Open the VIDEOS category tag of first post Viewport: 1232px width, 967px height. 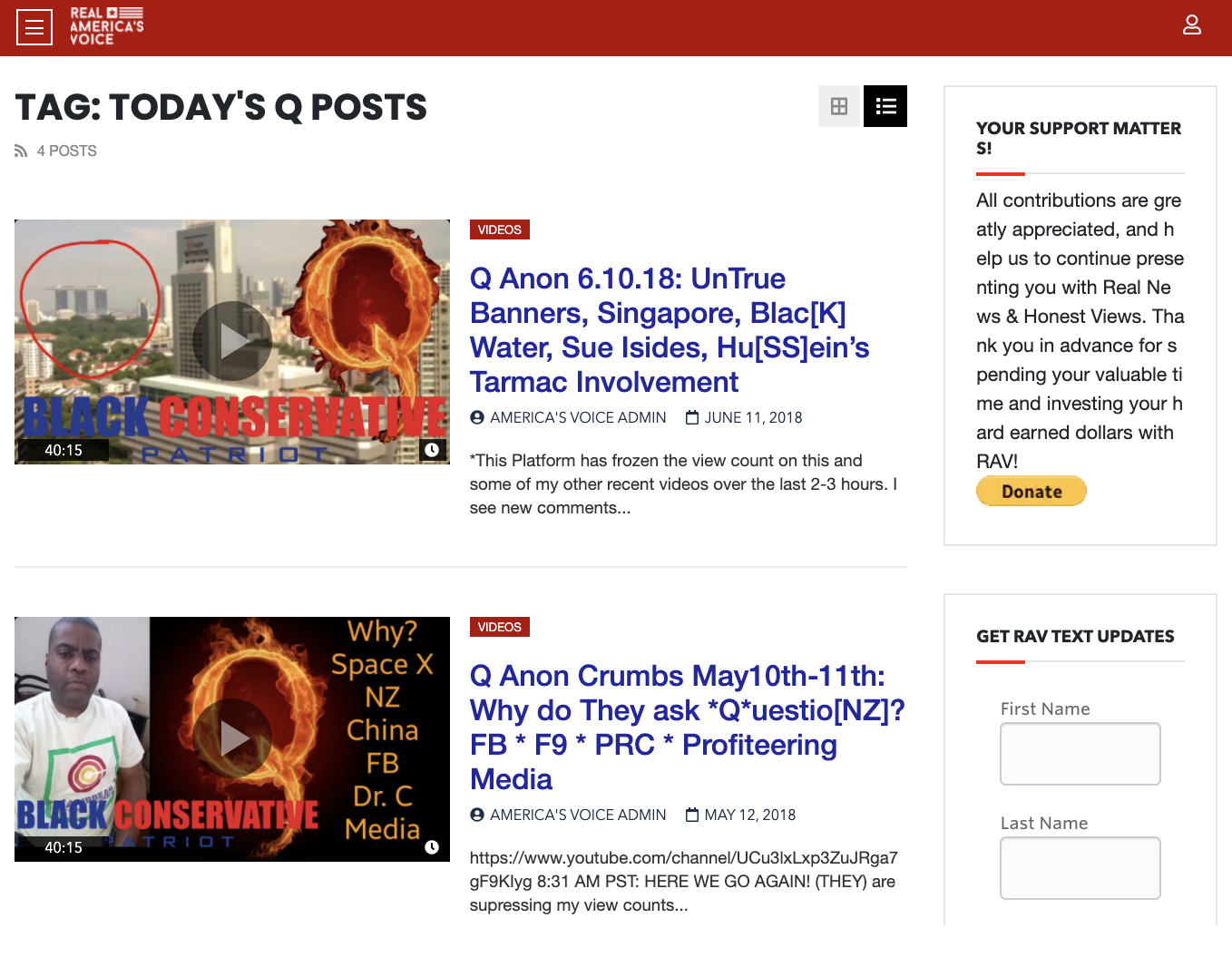pos(499,230)
